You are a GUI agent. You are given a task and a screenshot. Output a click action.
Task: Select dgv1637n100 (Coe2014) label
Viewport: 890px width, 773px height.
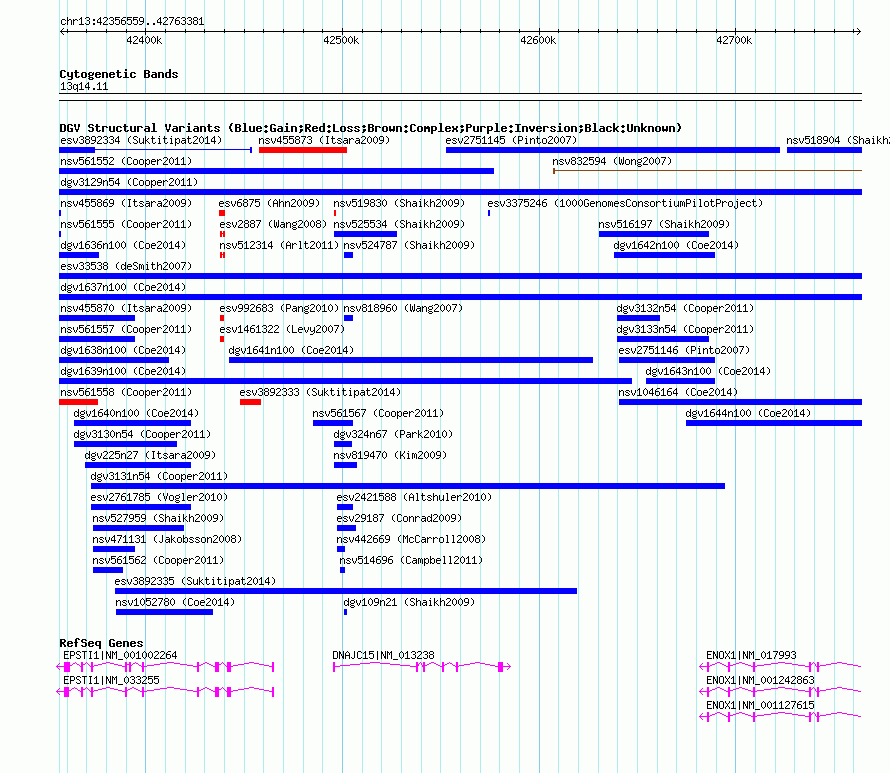123,287
